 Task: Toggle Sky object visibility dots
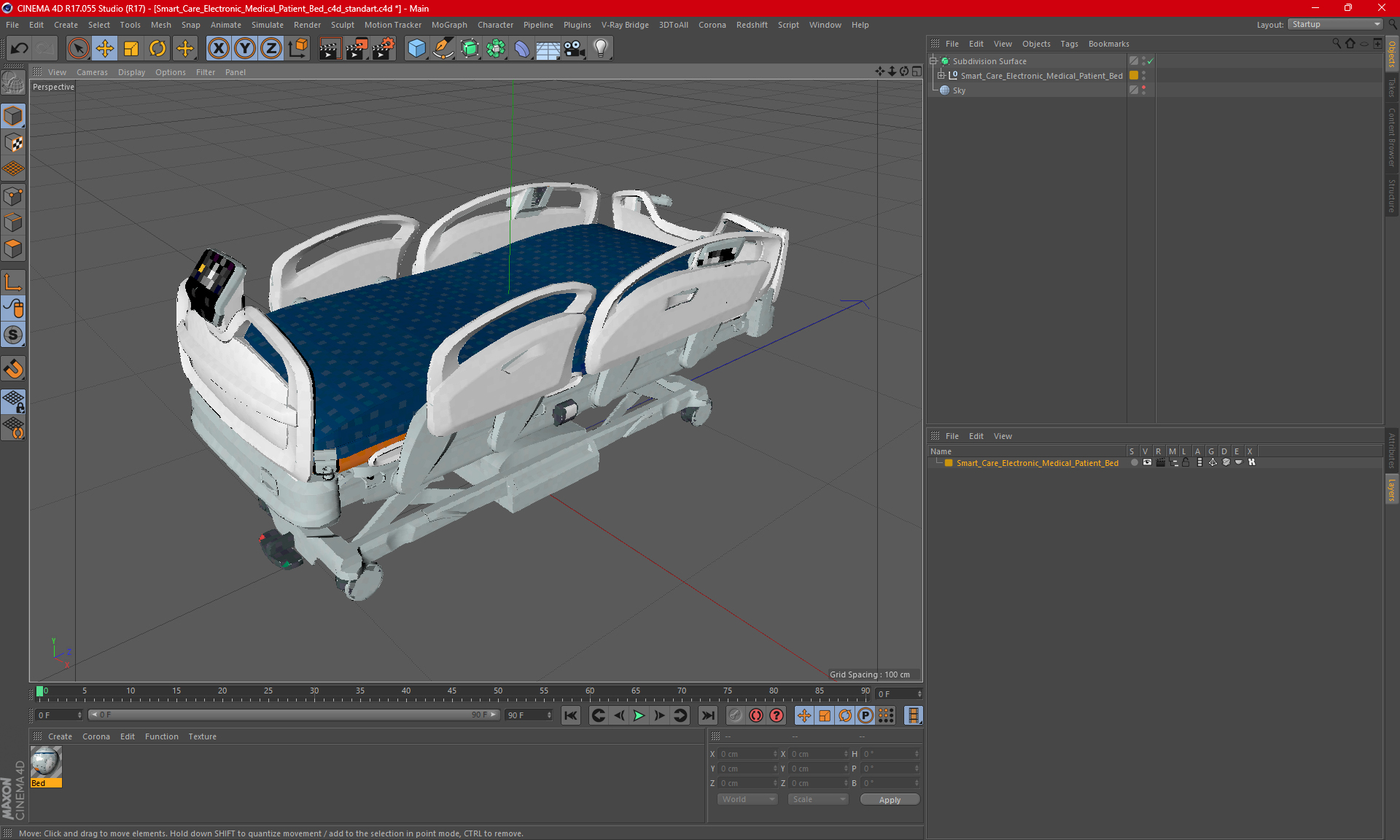[1143, 90]
